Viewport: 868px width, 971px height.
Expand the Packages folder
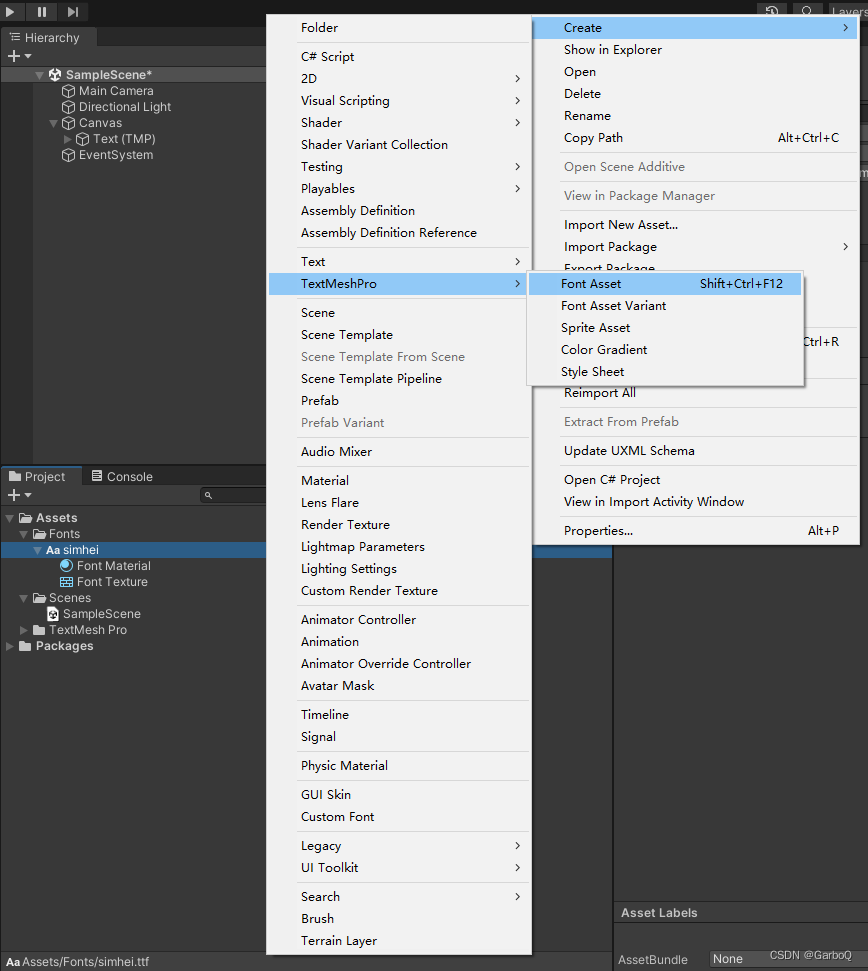(9, 646)
